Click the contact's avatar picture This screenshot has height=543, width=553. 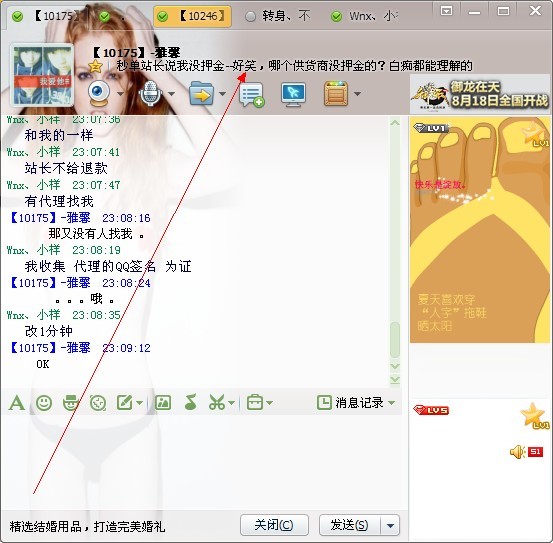42,75
